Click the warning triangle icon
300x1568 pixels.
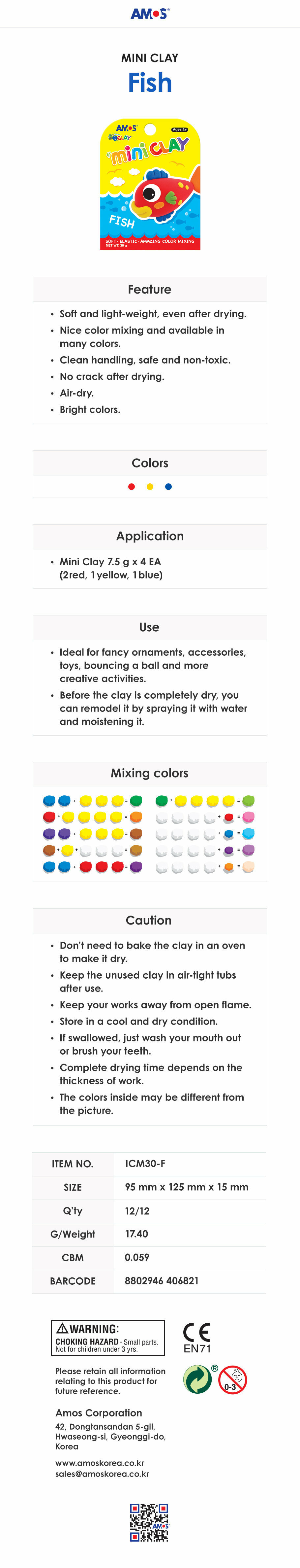click(62, 1329)
